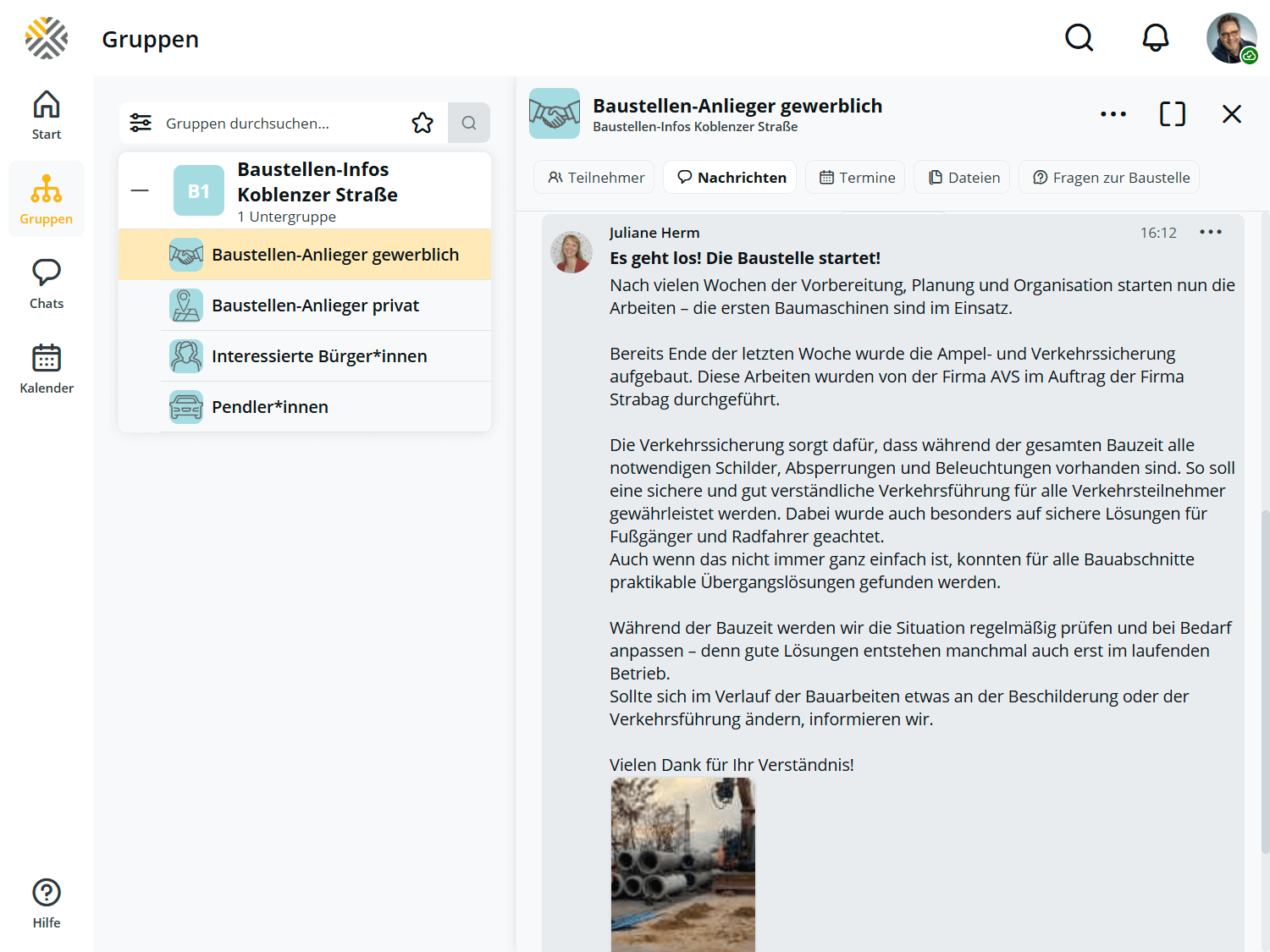Open the group filter settings icon
This screenshot has height=952, width=1270.
[x=141, y=124]
